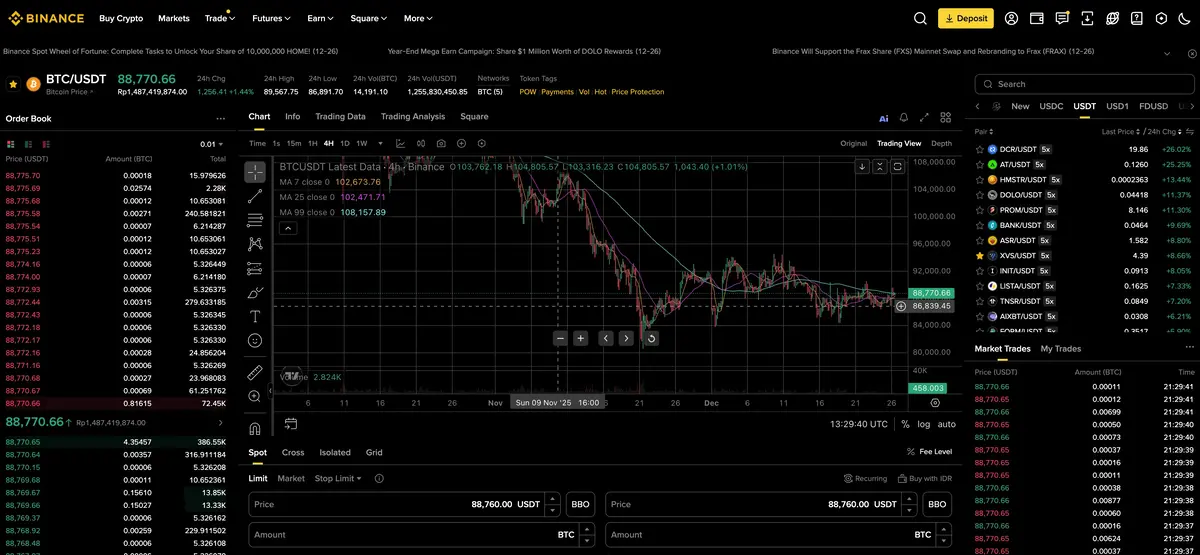
Task: Enable the magnet snap tool
Action: pyautogui.click(x=255, y=428)
